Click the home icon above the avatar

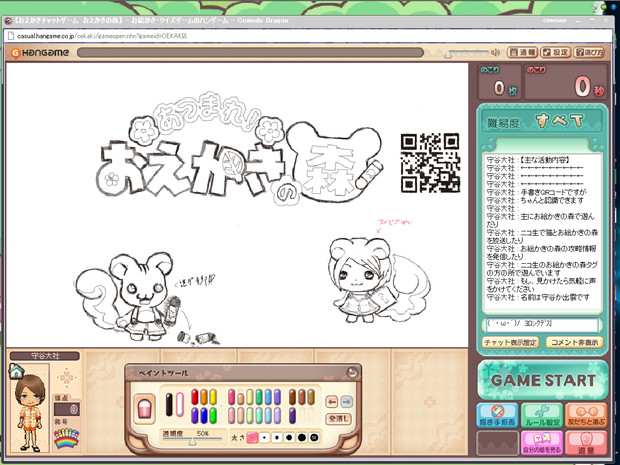point(17,371)
